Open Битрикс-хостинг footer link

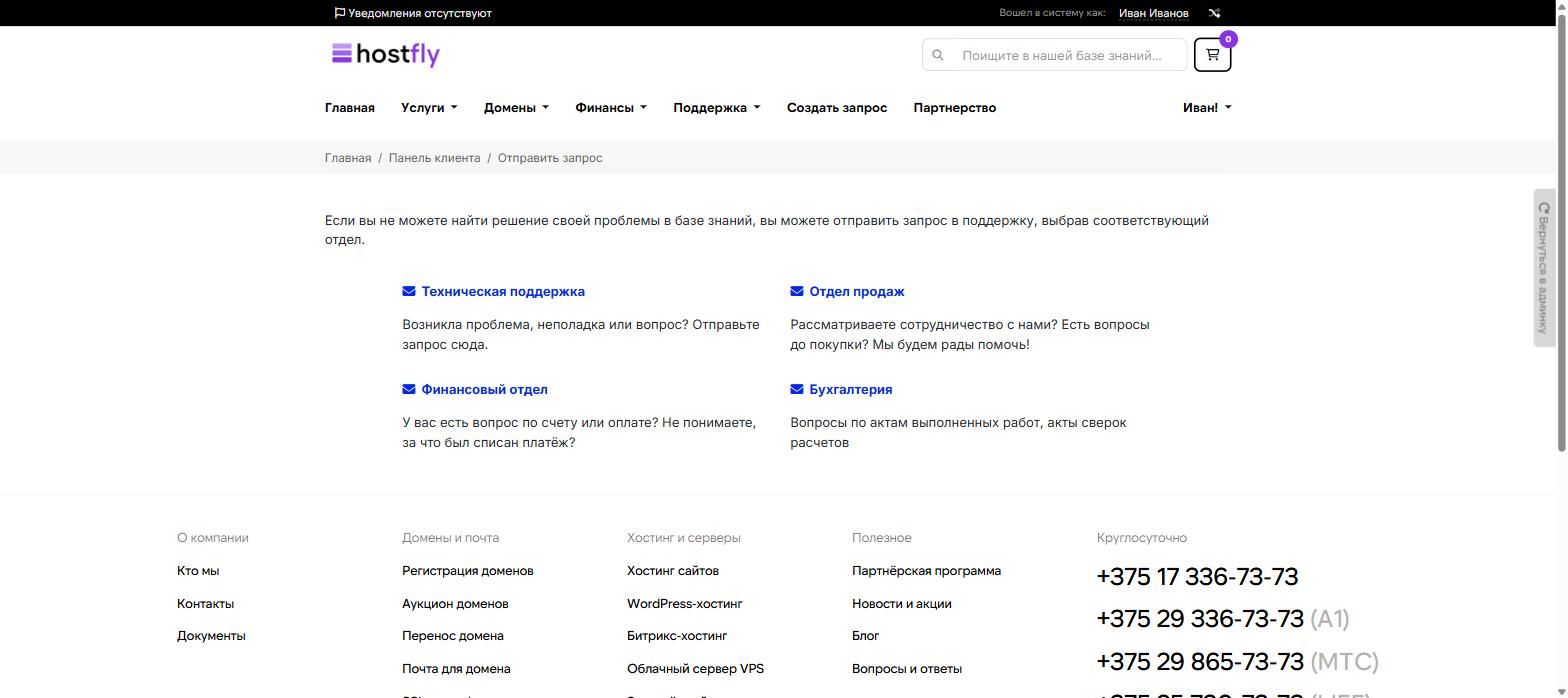click(x=677, y=636)
